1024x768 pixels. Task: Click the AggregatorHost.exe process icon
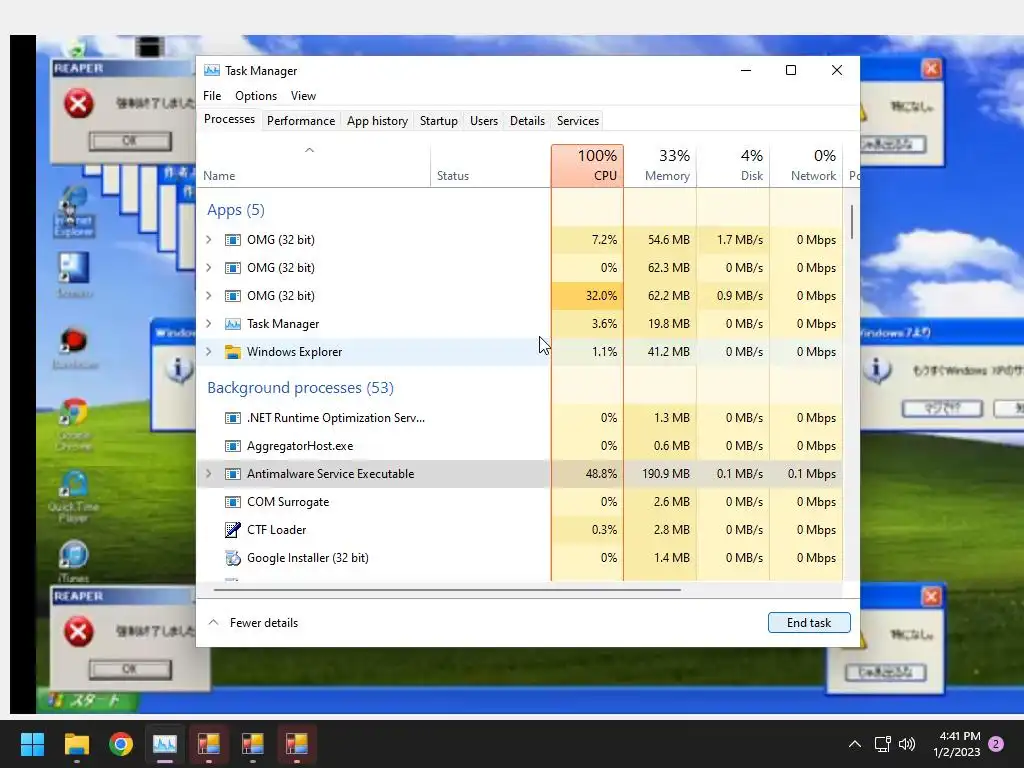tap(232, 446)
